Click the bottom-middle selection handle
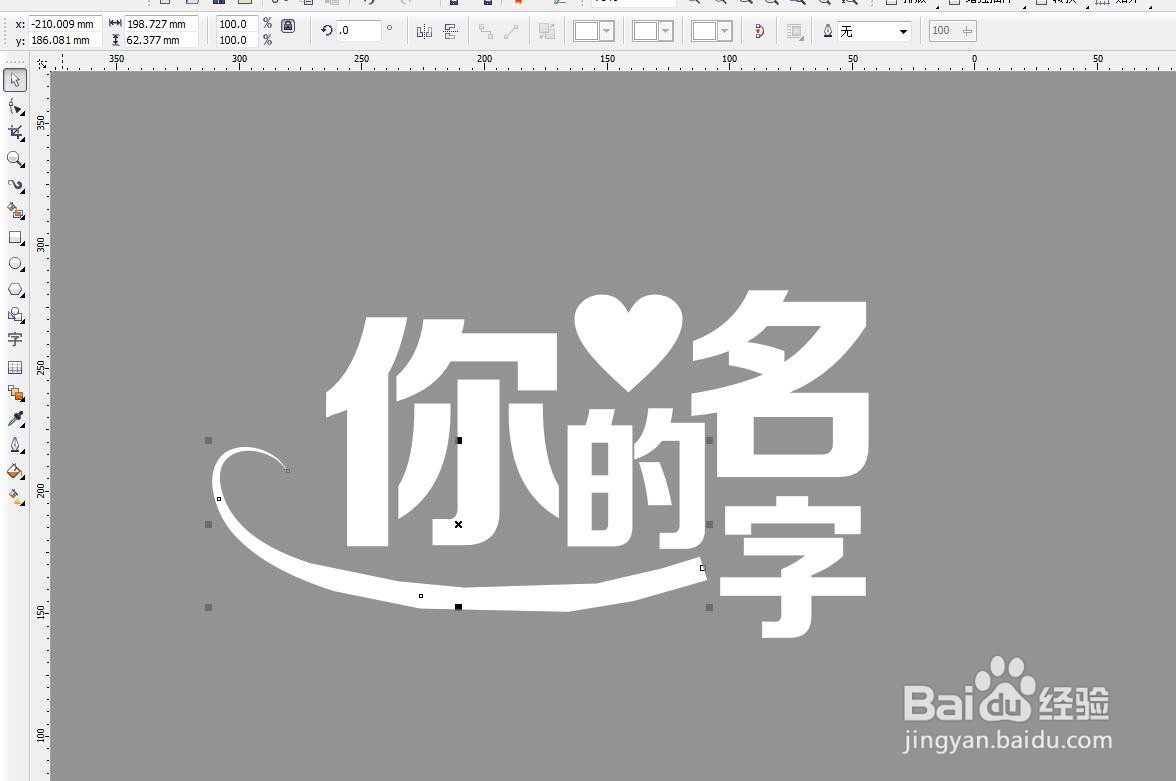 (x=458, y=607)
